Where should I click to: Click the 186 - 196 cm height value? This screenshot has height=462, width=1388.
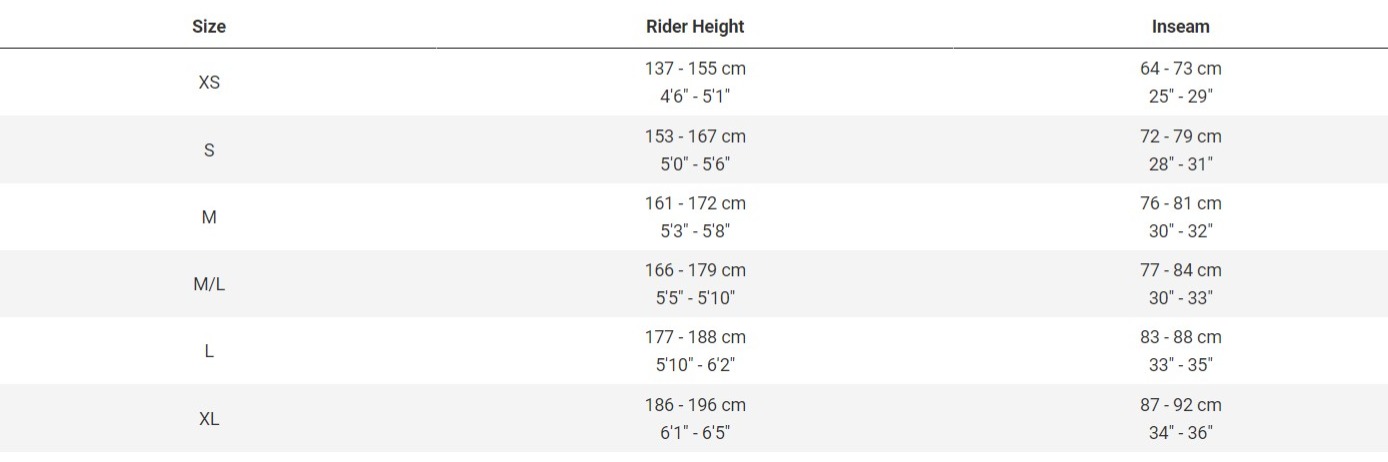tap(695, 405)
